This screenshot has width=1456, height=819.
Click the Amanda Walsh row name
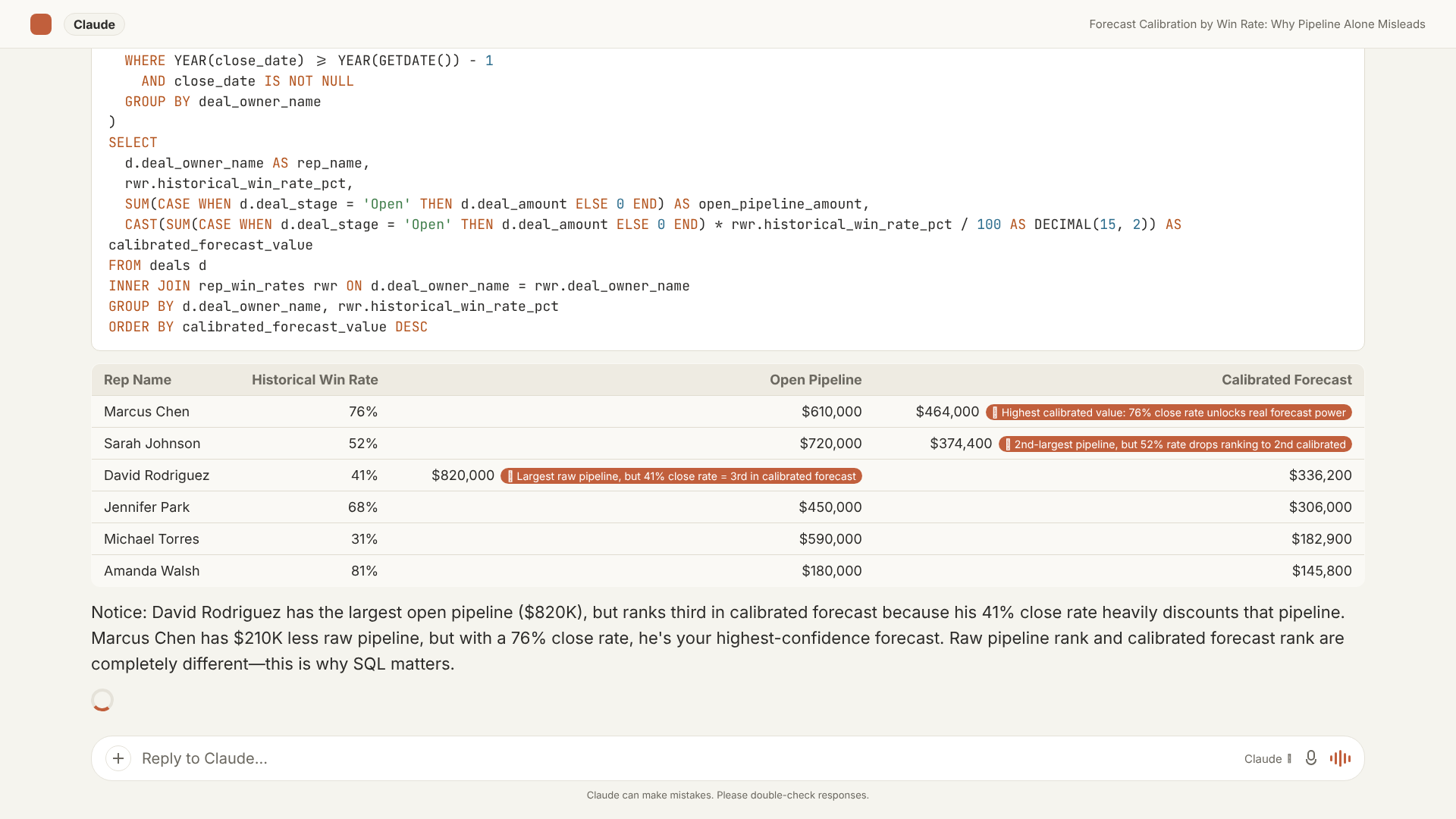[152, 571]
